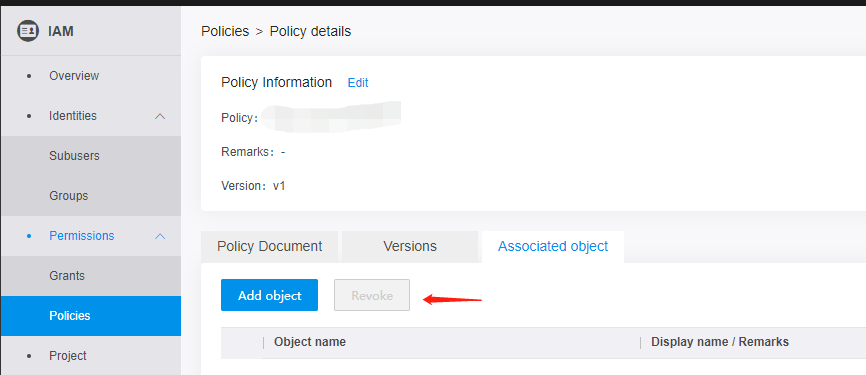This screenshot has width=866, height=375.
Task: Go to Subusers page
Action: click(x=74, y=156)
